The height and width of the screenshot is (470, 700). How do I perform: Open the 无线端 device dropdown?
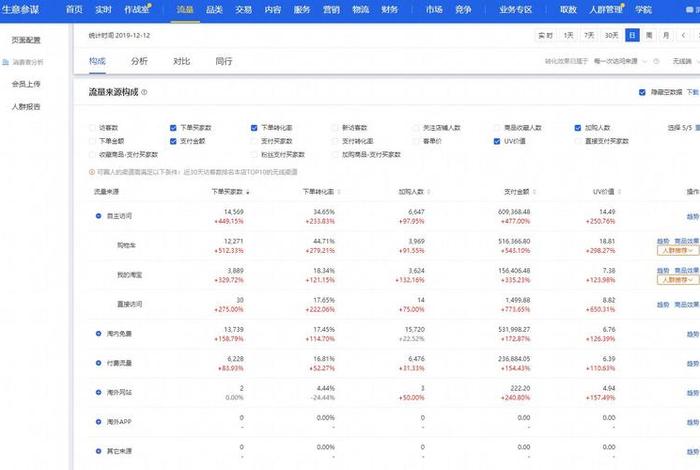(685, 62)
